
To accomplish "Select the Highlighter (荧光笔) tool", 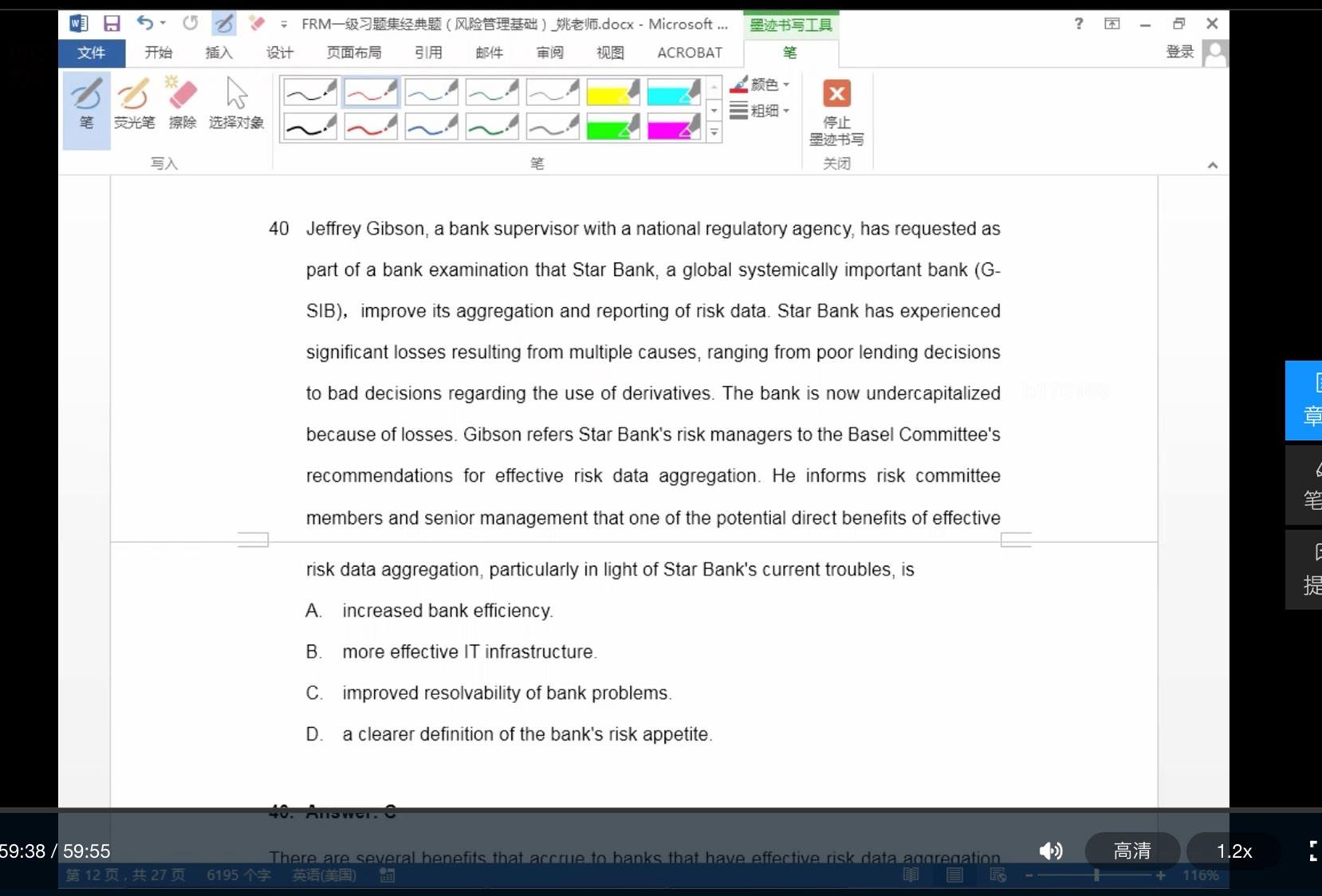I will point(134,104).
